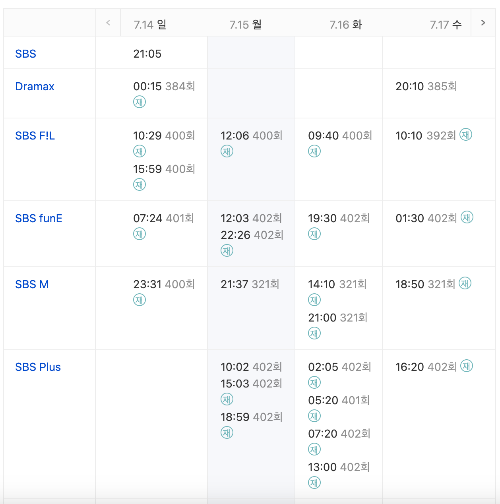This screenshot has height=504, width=500.
Task: Click rerun badge under 14:10 321회
Action: tap(314, 300)
